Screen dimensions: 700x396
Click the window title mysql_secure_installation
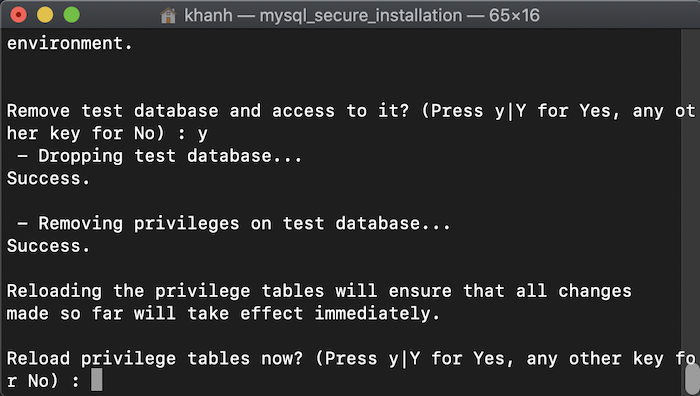tap(361, 16)
